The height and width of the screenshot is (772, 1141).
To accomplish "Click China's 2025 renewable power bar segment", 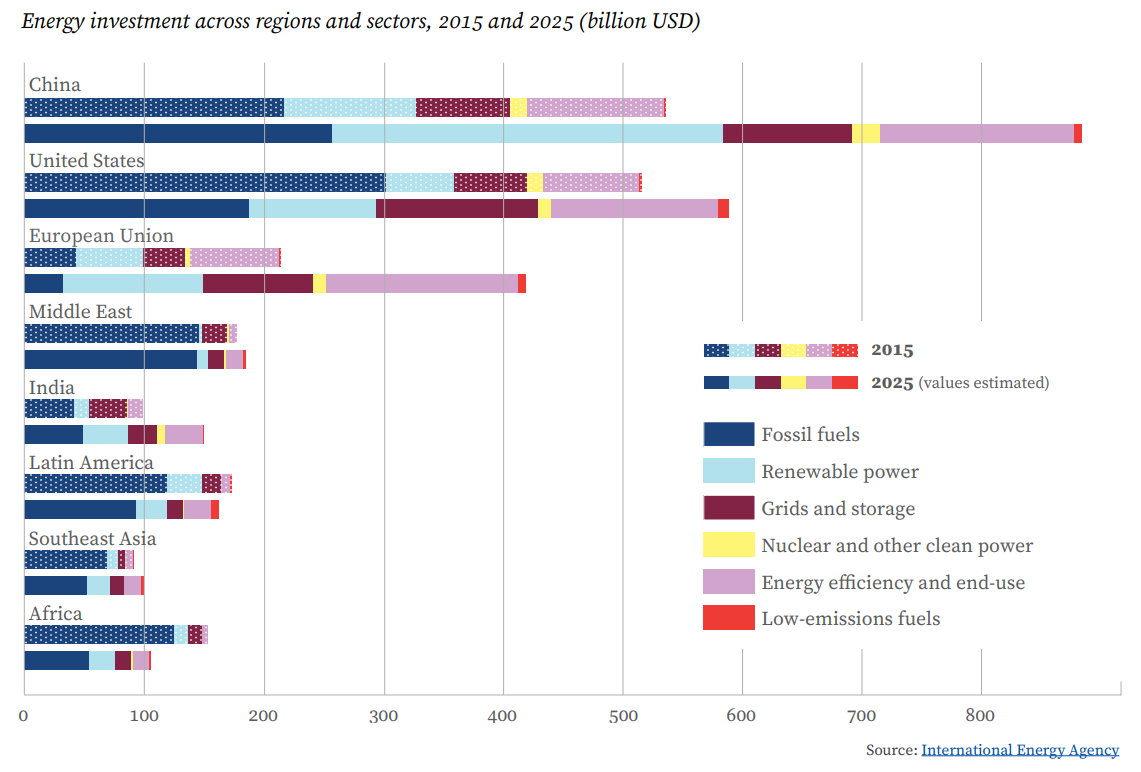I will pos(526,134).
